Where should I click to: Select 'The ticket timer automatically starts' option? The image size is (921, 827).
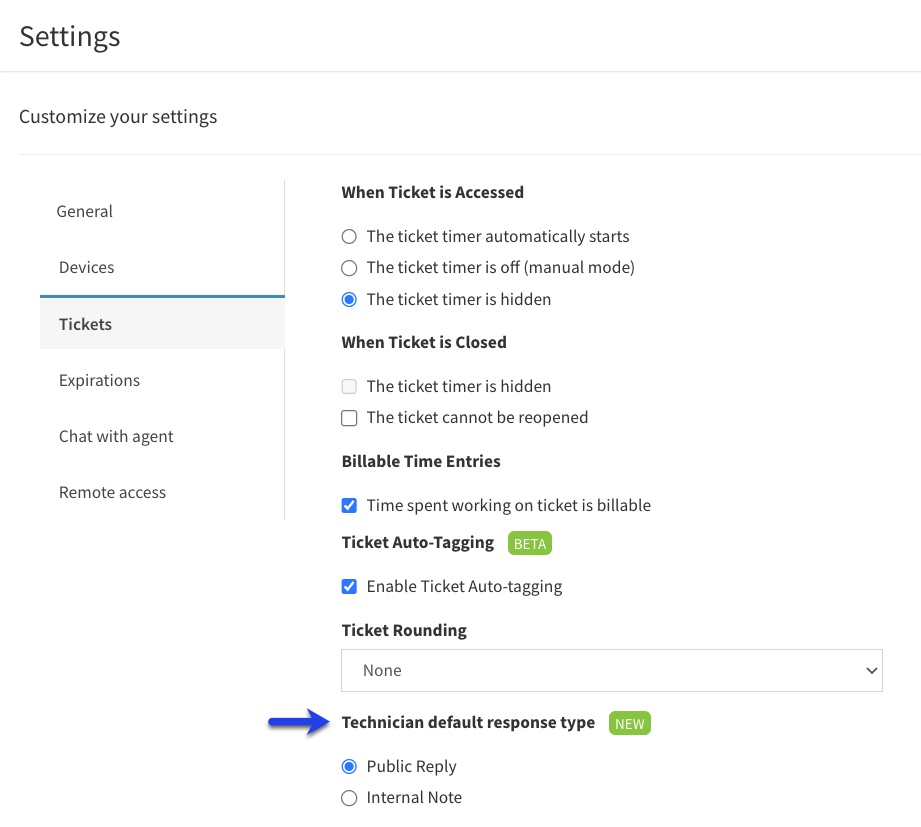tap(349, 237)
